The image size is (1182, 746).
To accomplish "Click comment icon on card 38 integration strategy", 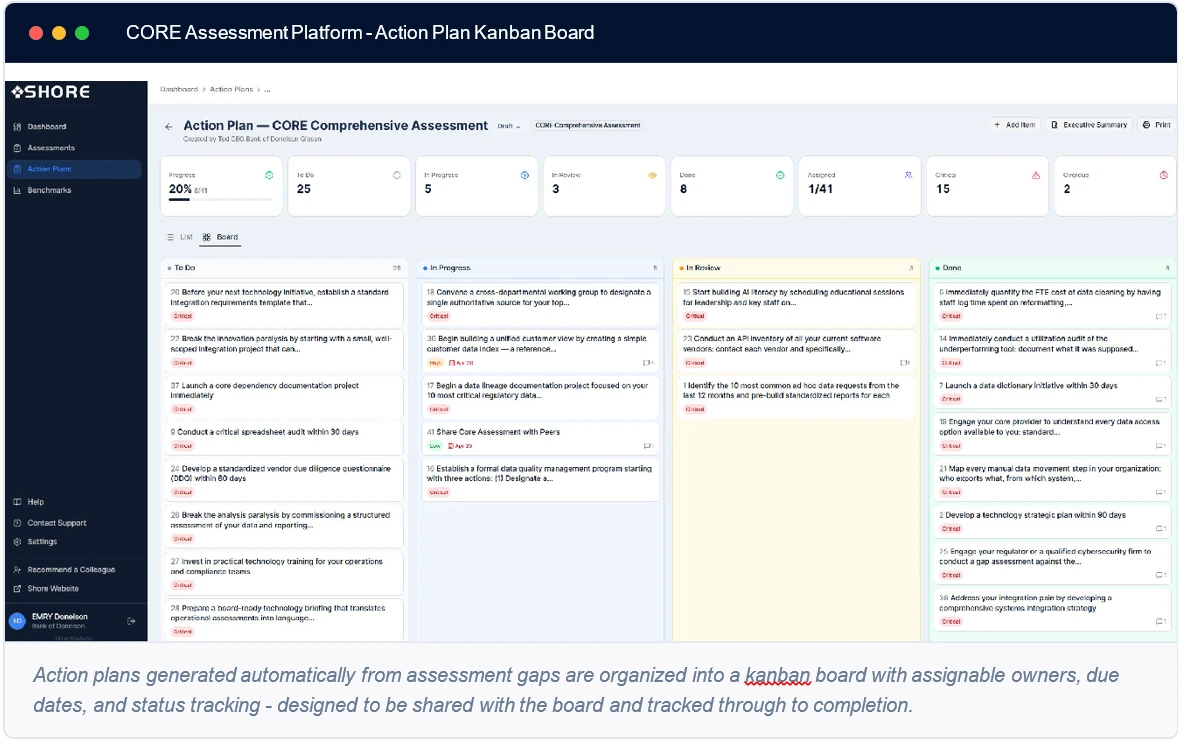I will point(1160,622).
